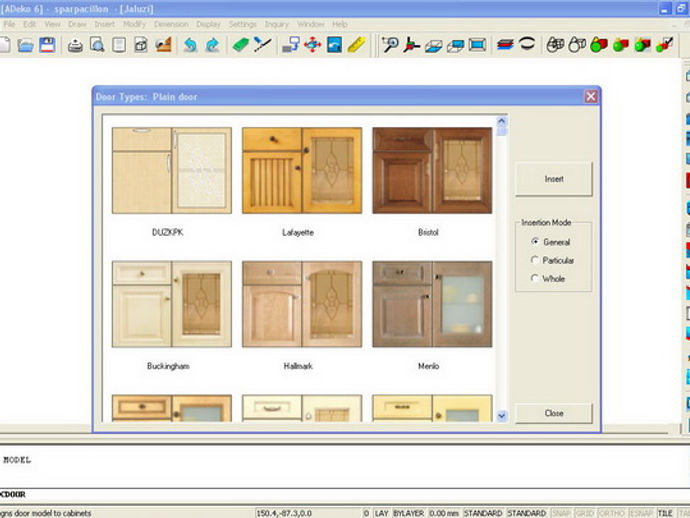Viewport: 690px width, 518px height.
Task: Click the blue perspective screen view icon
Action: point(477,45)
